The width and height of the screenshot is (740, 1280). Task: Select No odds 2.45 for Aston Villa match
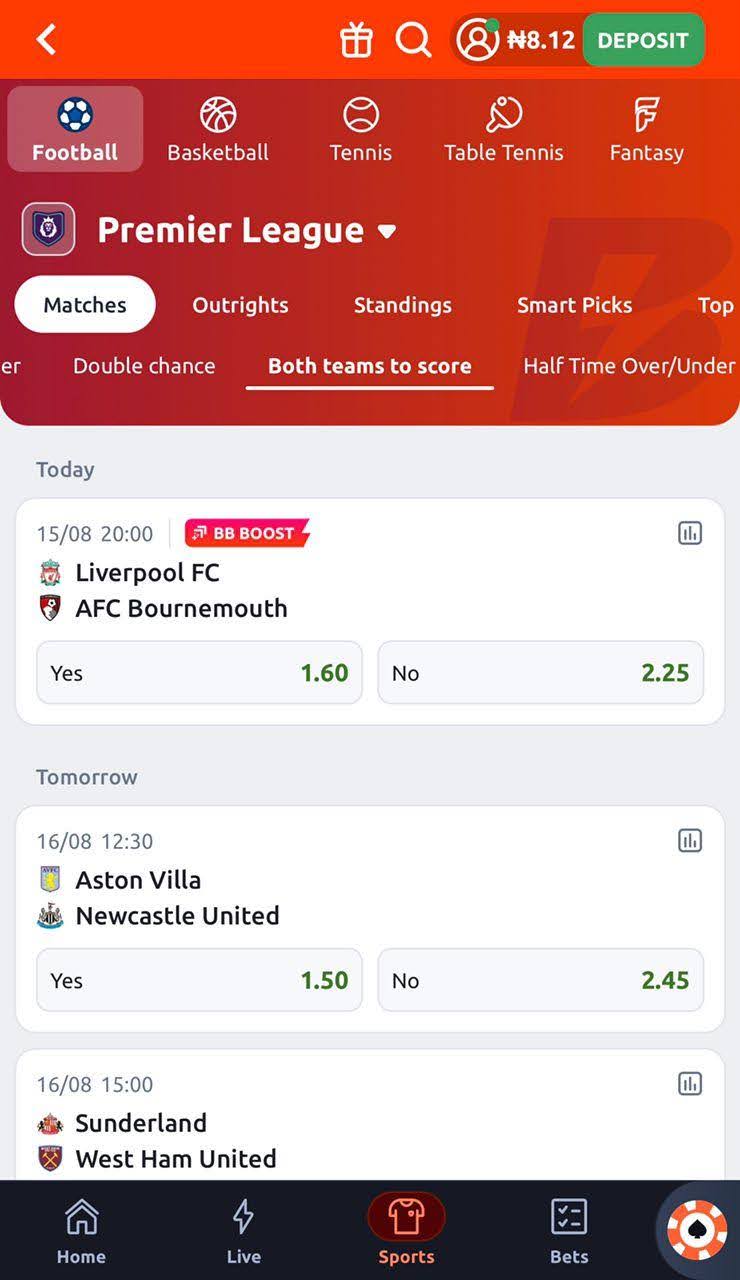[x=540, y=980]
